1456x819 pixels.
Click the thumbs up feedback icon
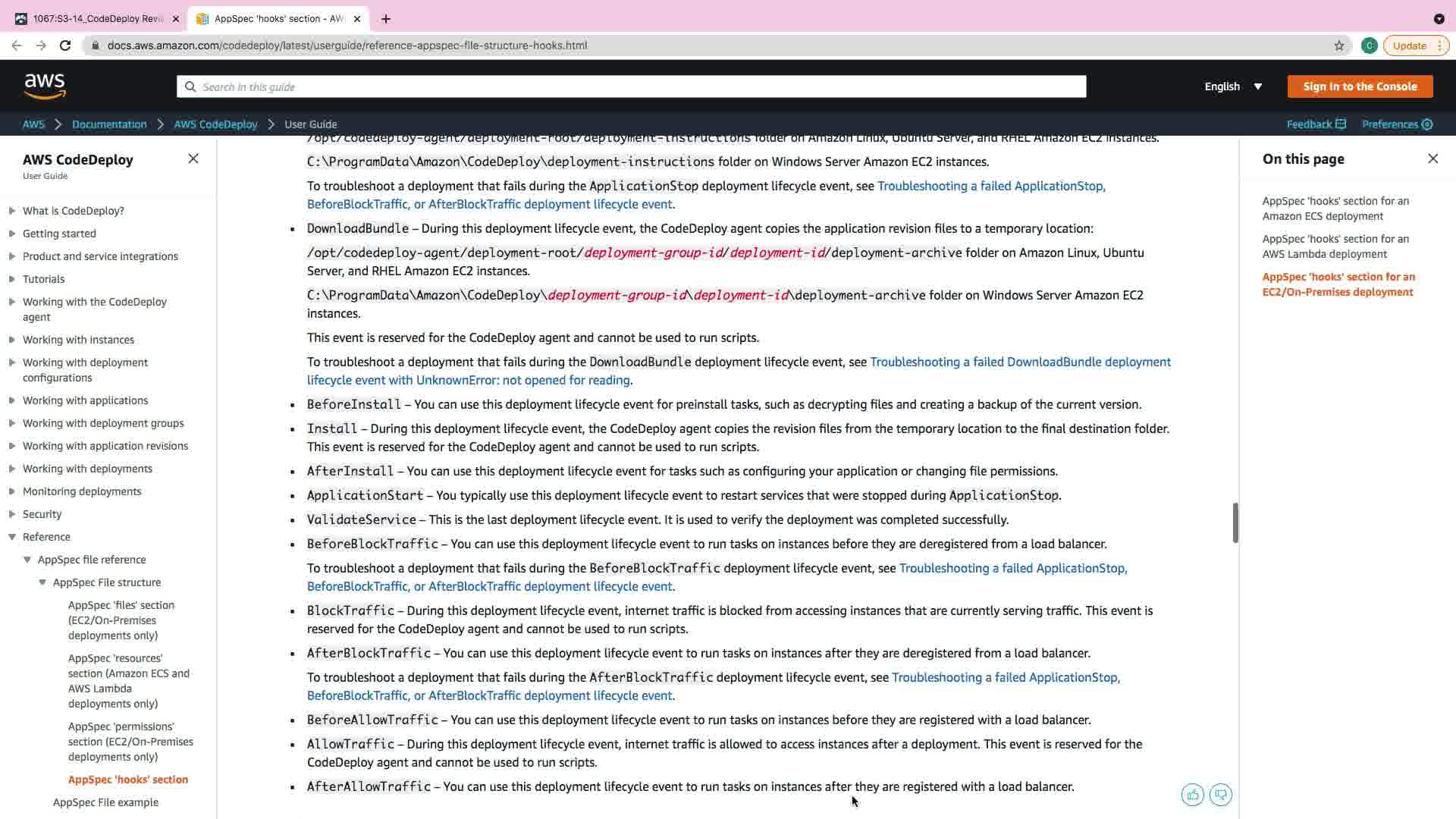(x=1192, y=795)
